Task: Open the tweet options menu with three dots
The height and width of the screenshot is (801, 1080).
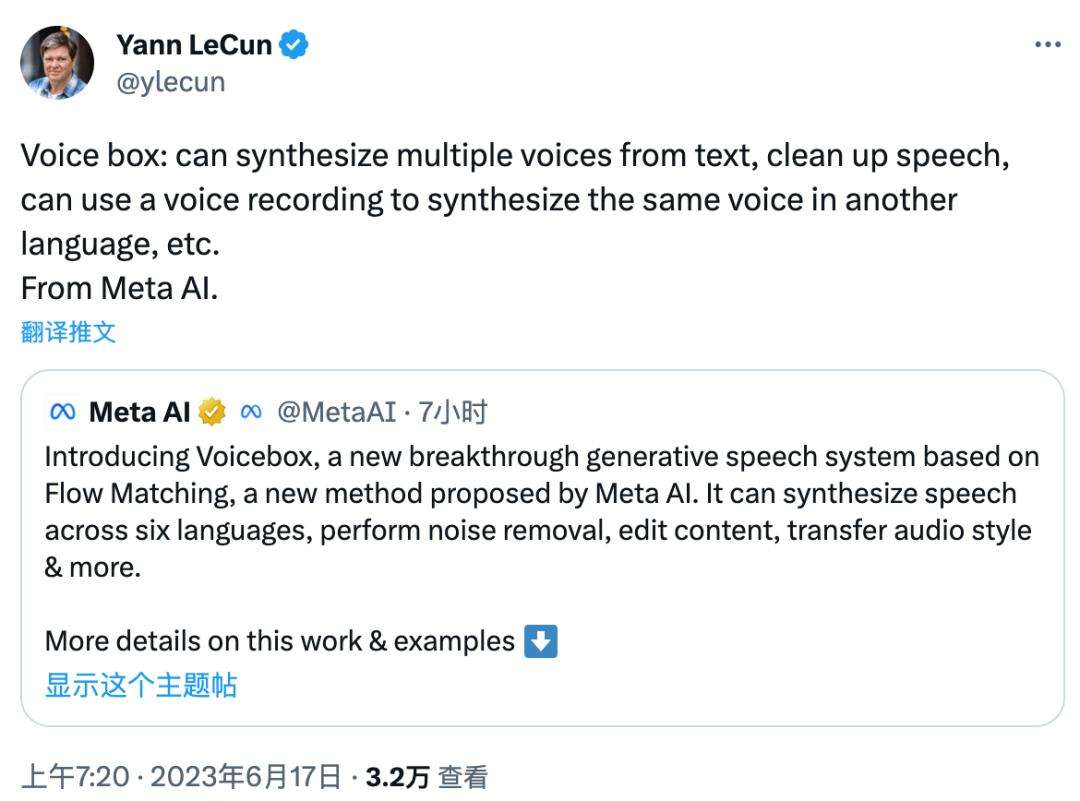Action: [1048, 42]
